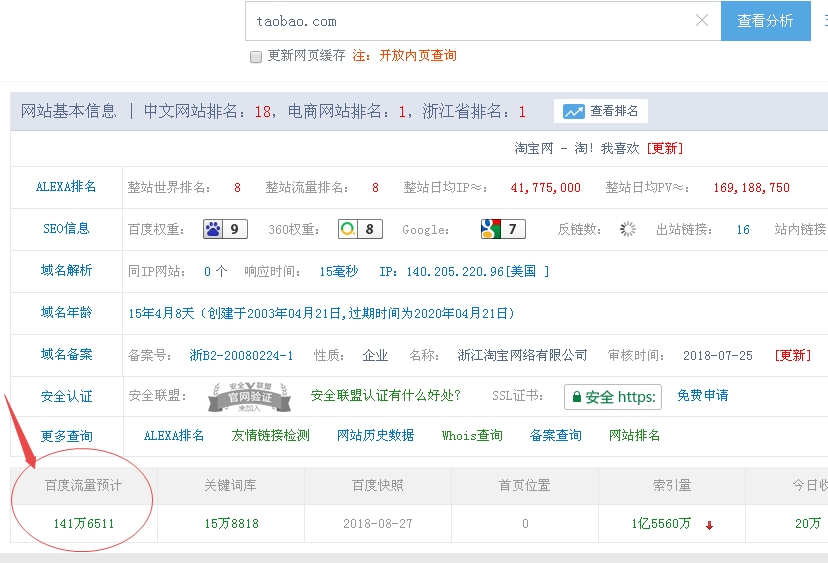Open the 出站链接 count 16
828x563 pixels.
743,230
